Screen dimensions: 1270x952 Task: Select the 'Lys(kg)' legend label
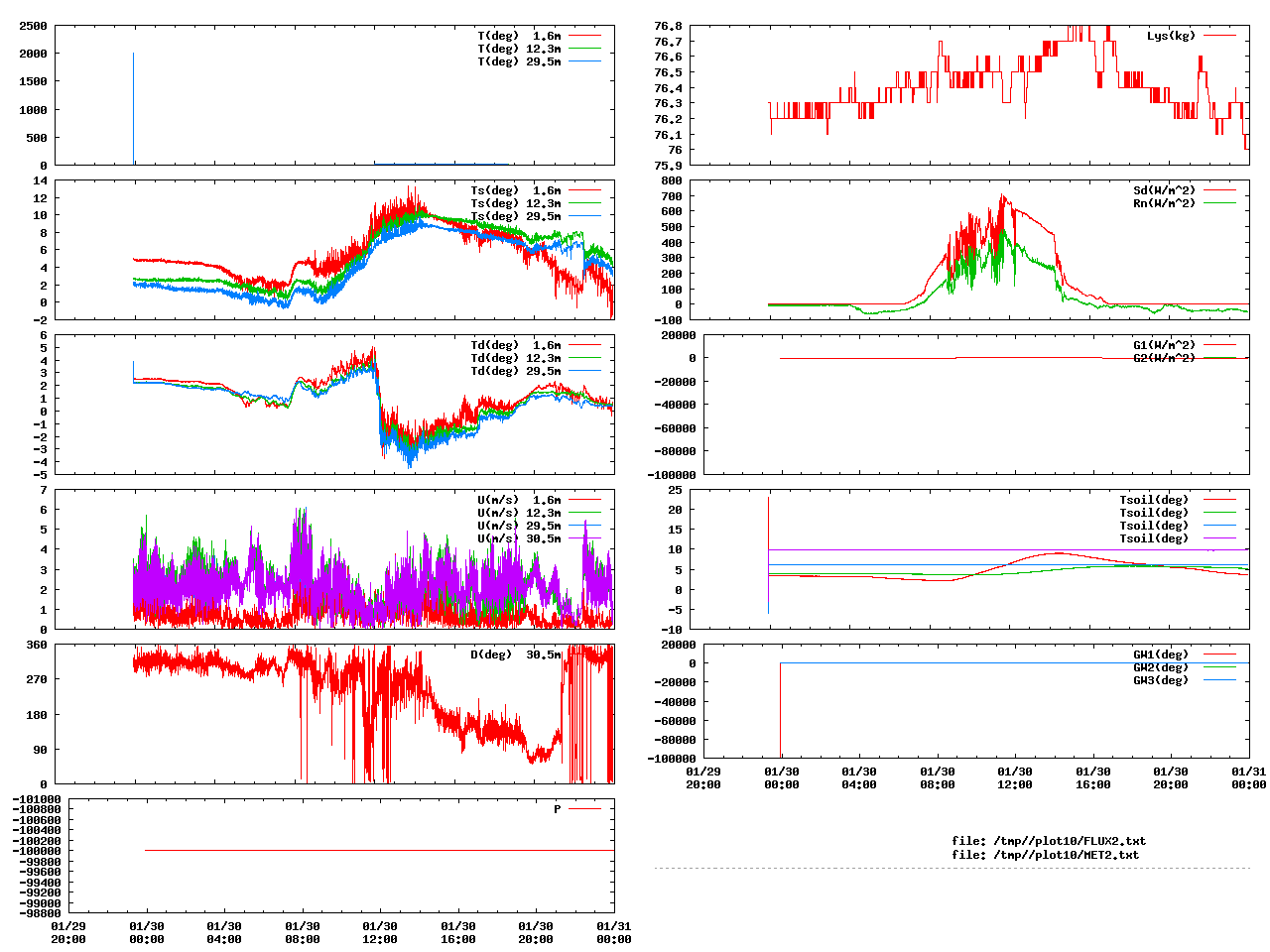click(1172, 36)
